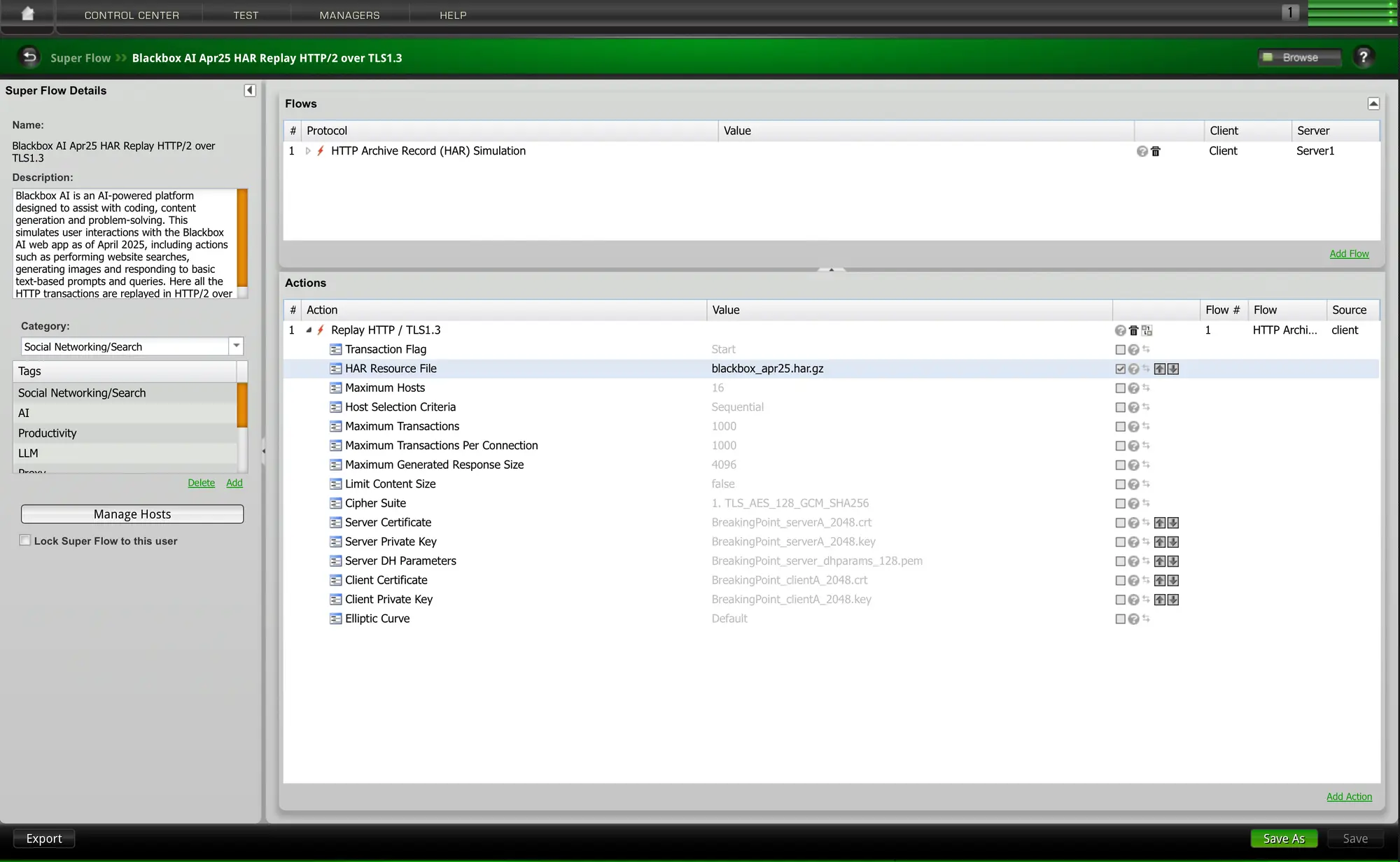Viewport: 1400px width, 862px height.
Task: Open help via question mark button
Action: pos(1363,57)
